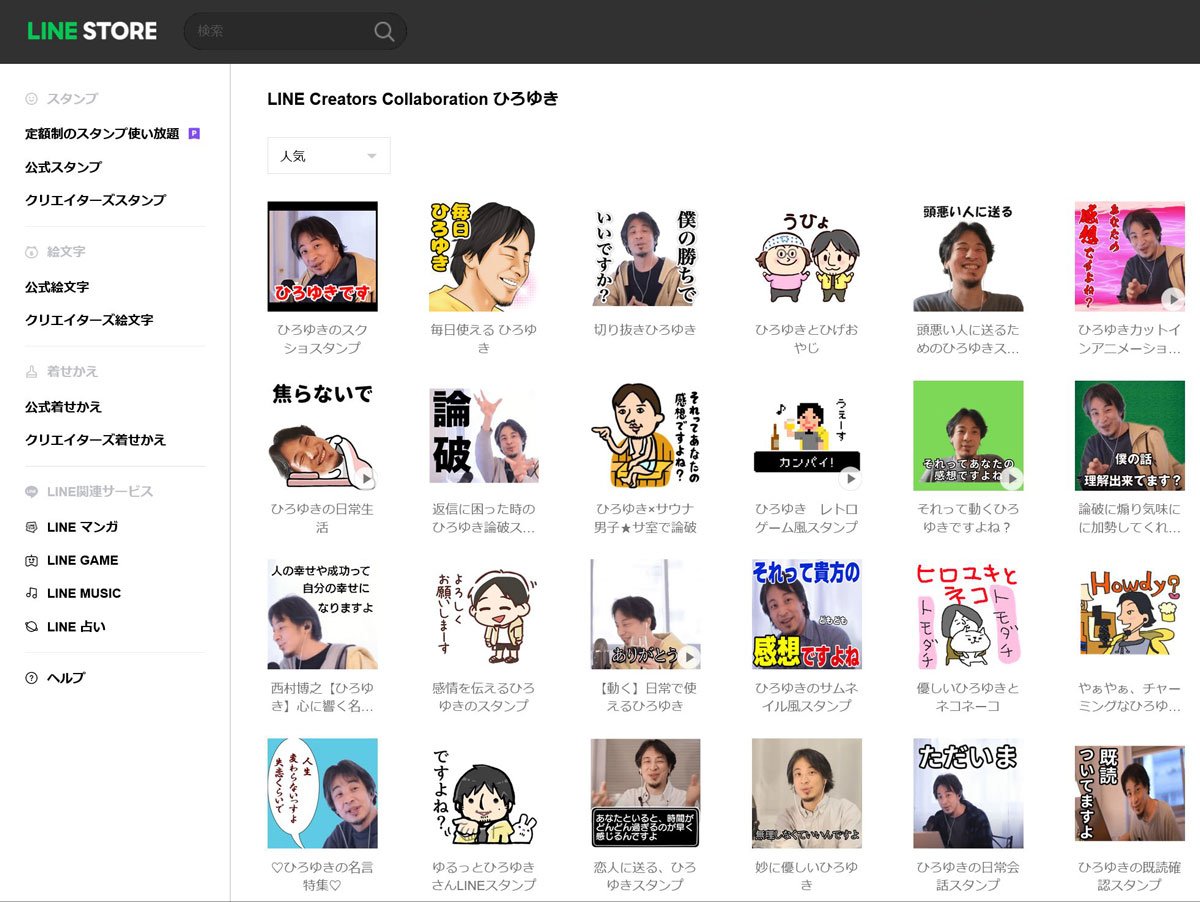This screenshot has width=1200, height=902.
Task: Open 論破に煽り気味に加勢 sticker thumbnail
Action: click(1130, 436)
